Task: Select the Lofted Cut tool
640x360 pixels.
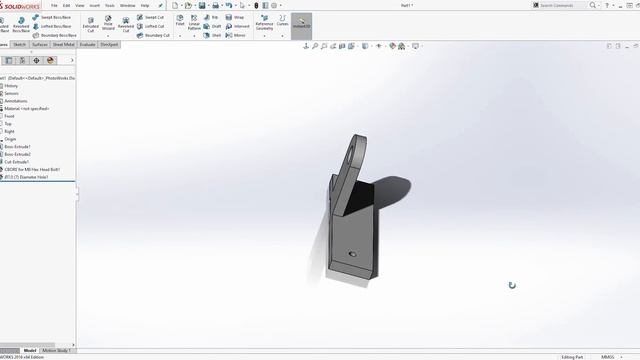Action: [150, 26]
